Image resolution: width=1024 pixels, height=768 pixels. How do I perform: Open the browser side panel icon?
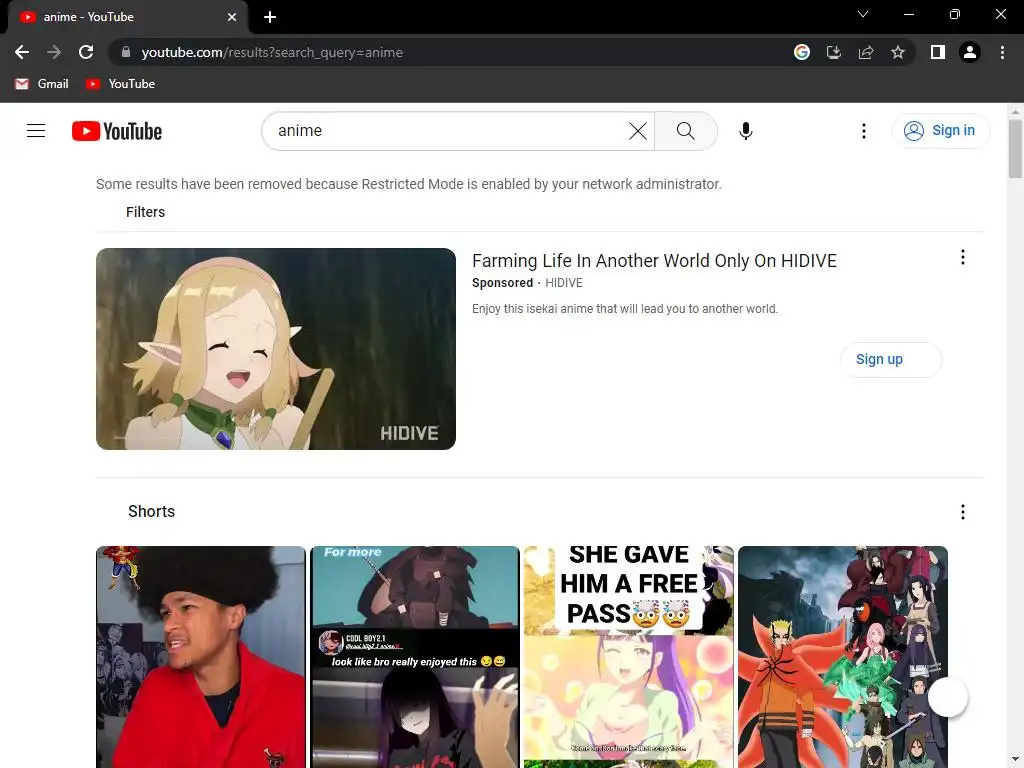[938, 52]
